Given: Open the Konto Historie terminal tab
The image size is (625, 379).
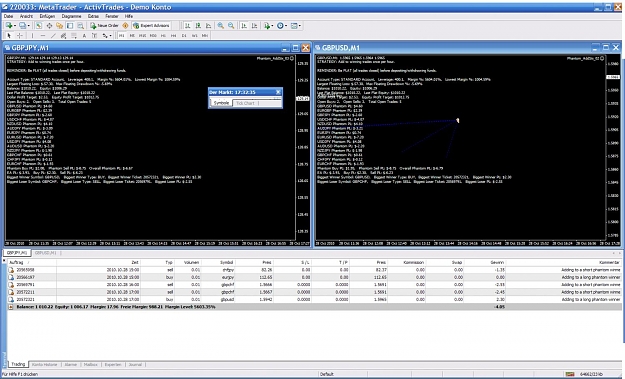Looking at the screenshot, I should (45, 364).
